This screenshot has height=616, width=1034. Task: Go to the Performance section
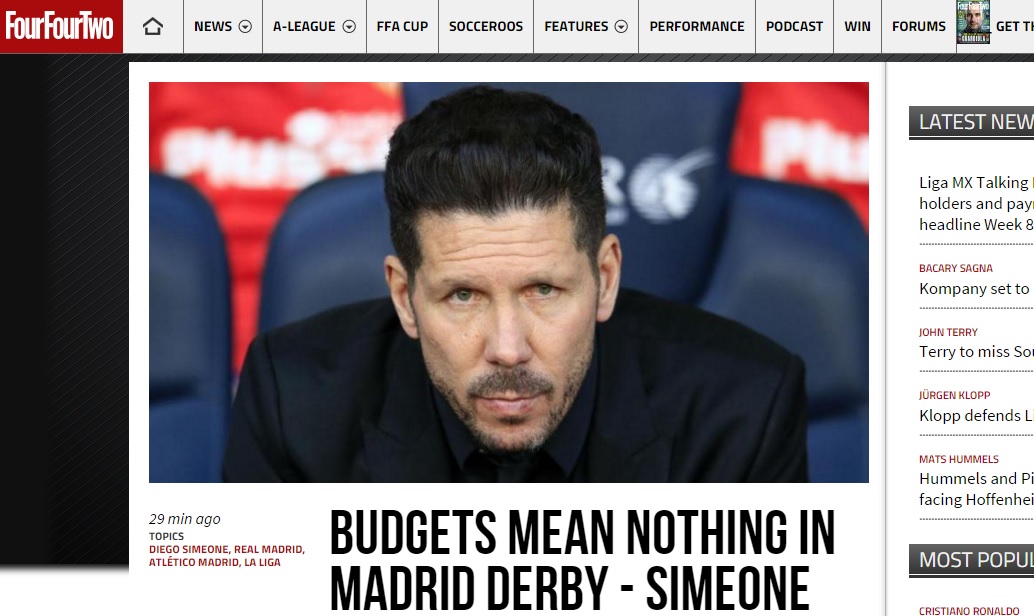point(697,26)
